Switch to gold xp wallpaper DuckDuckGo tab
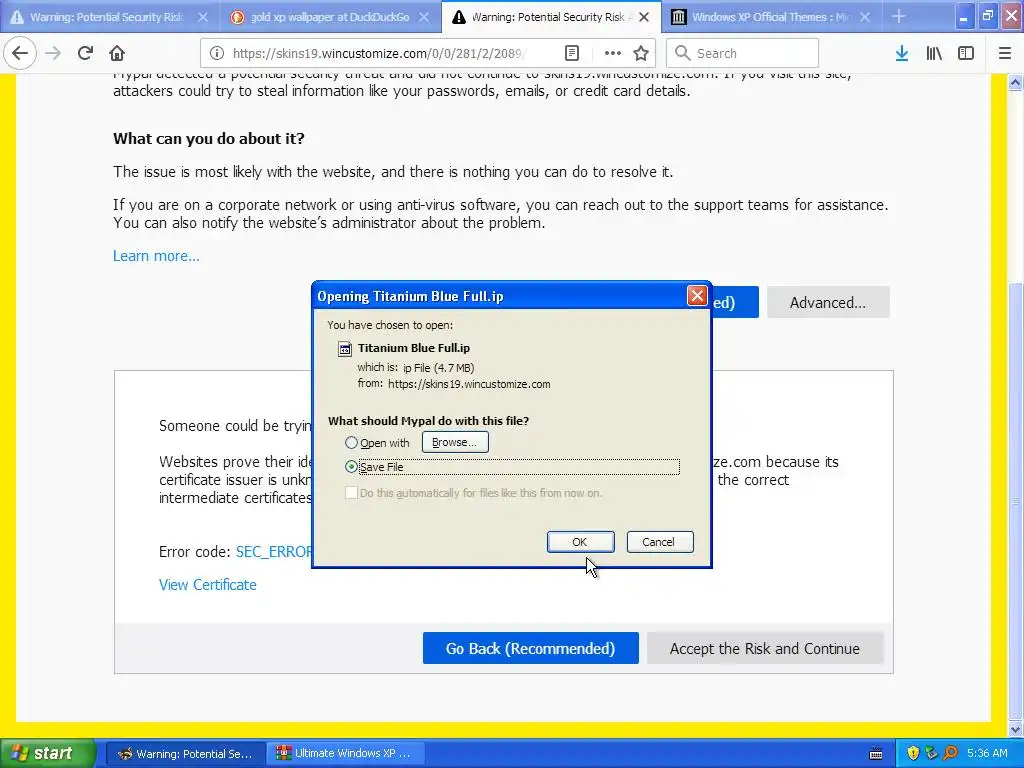Image resolution: width=1024 pixels, height=768 pixels. [330, 17]
